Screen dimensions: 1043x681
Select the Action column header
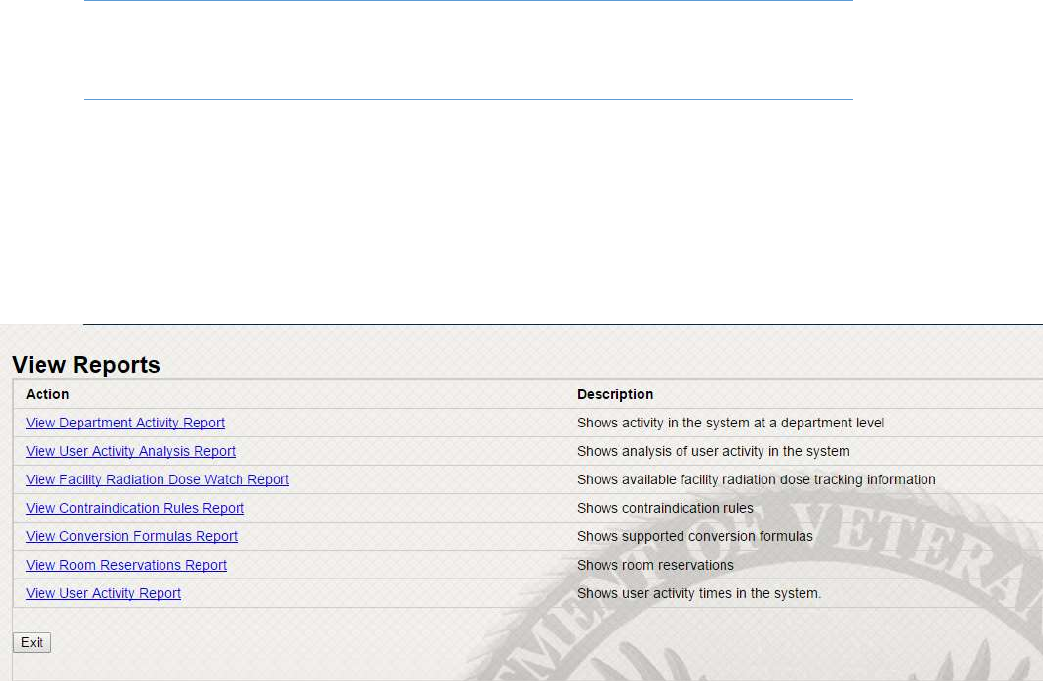47,394
